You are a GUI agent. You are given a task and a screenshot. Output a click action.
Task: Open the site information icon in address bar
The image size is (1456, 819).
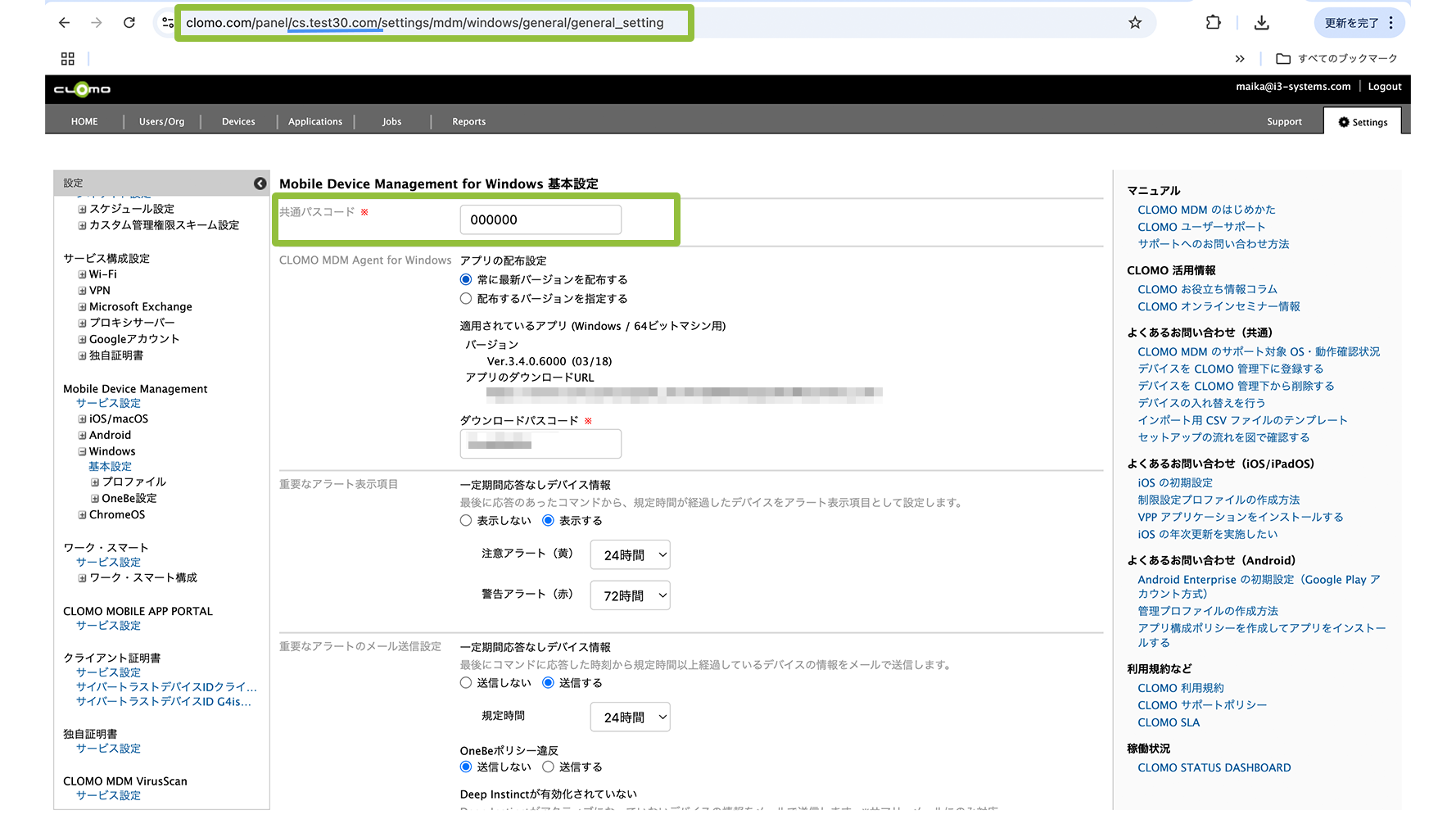pos(168,23)
